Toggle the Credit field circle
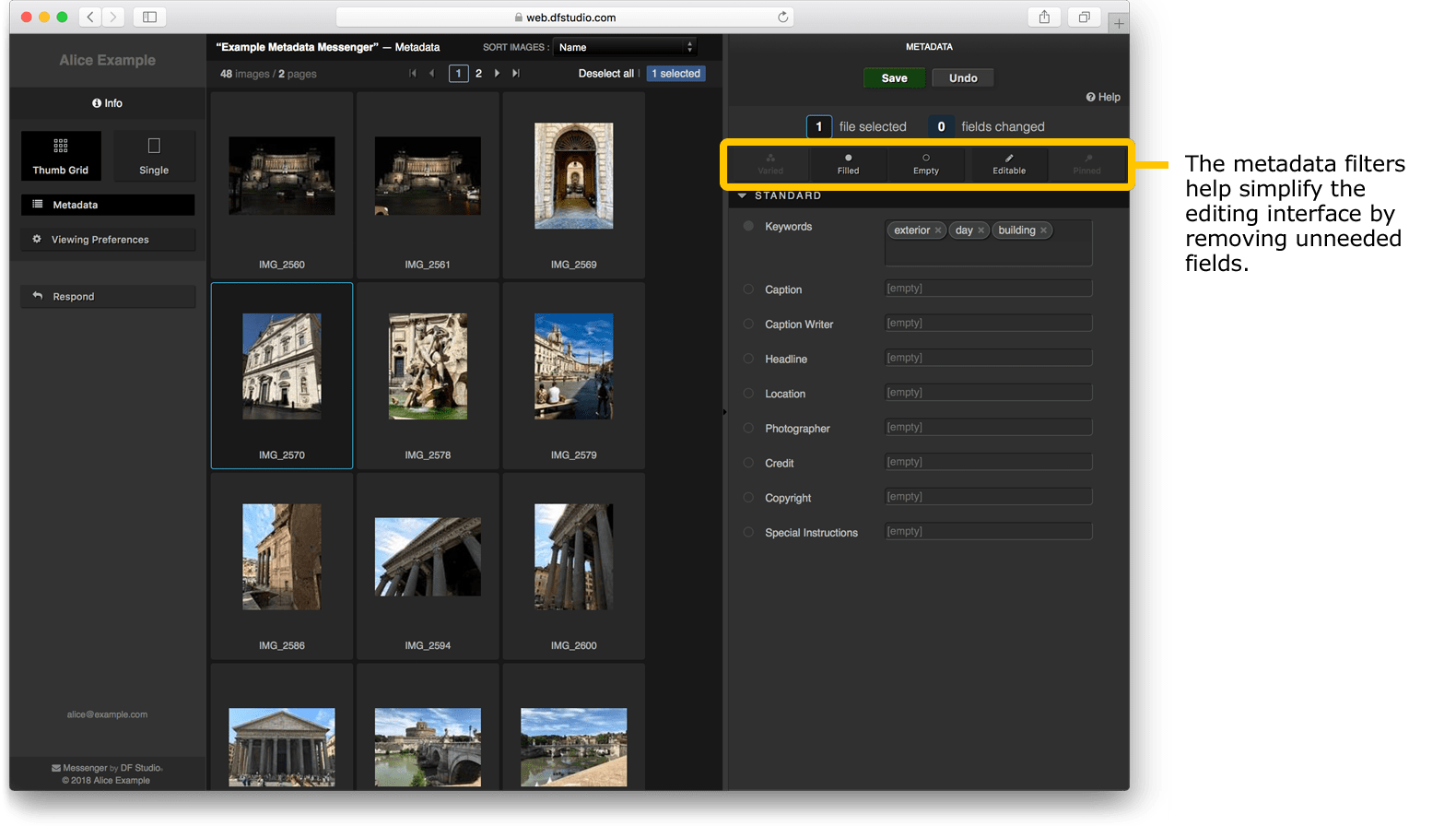1456x826 pixels. (748, 463)
